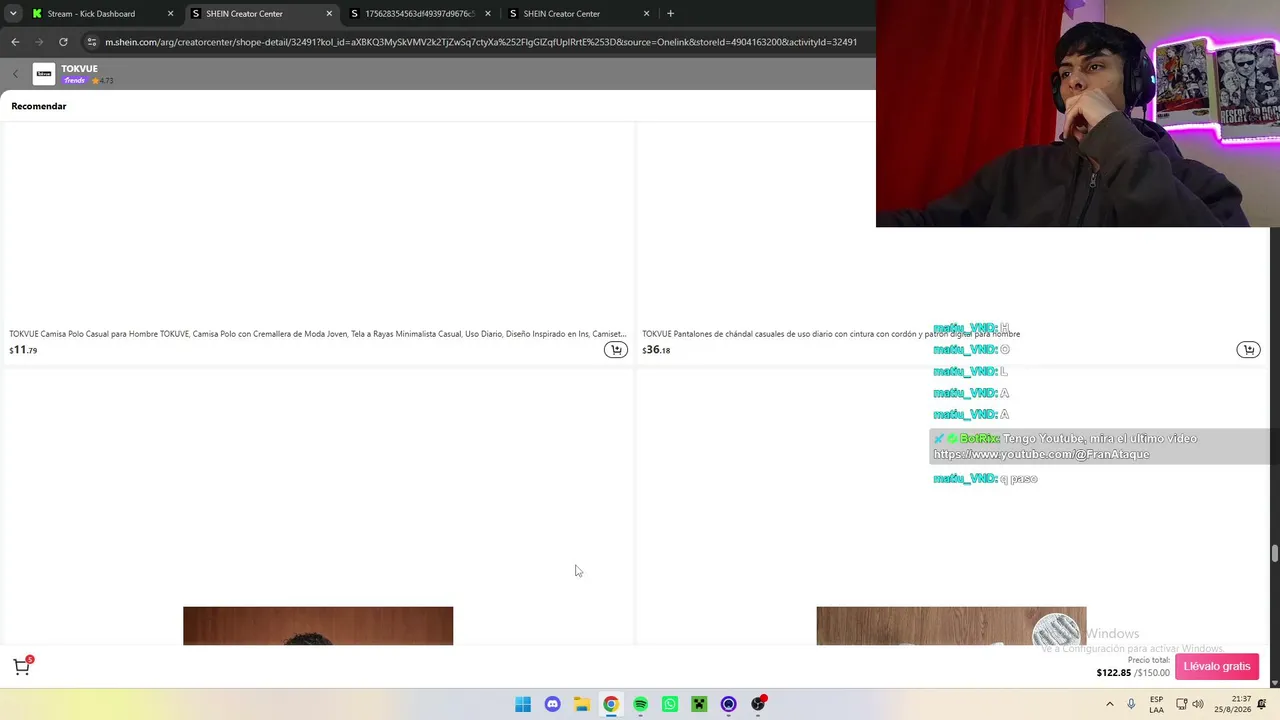Image resolution: width=1280 pixels, height=720 pixels.
Task: Open the TOKVUE store logo
Action: coord(44,74)
